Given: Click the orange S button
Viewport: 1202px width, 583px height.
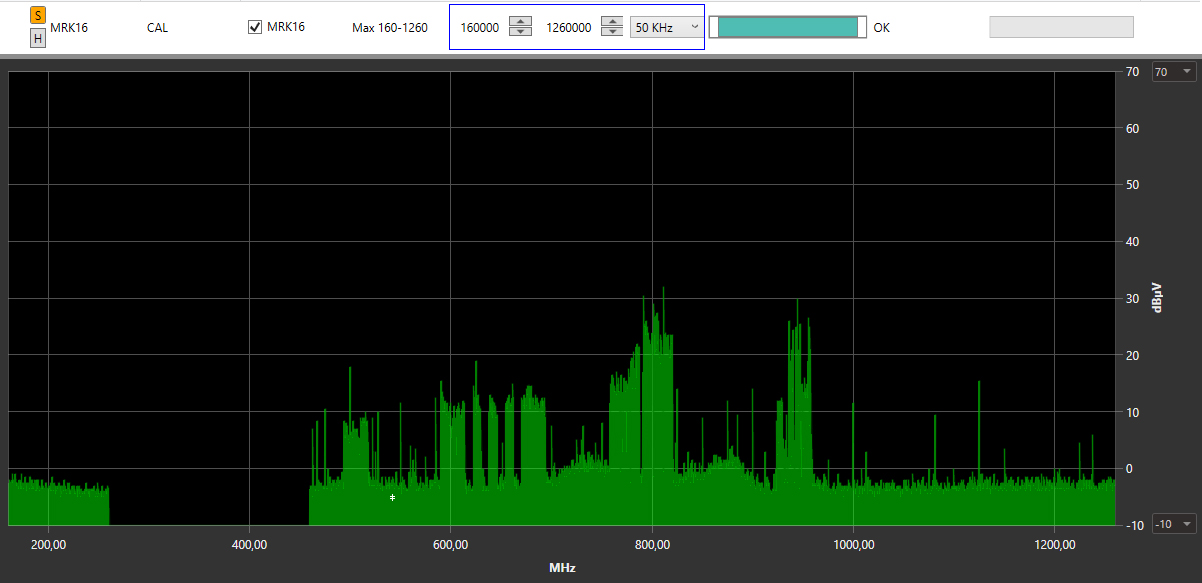Looking at the screenshot, I should click(x=38, y=15).
